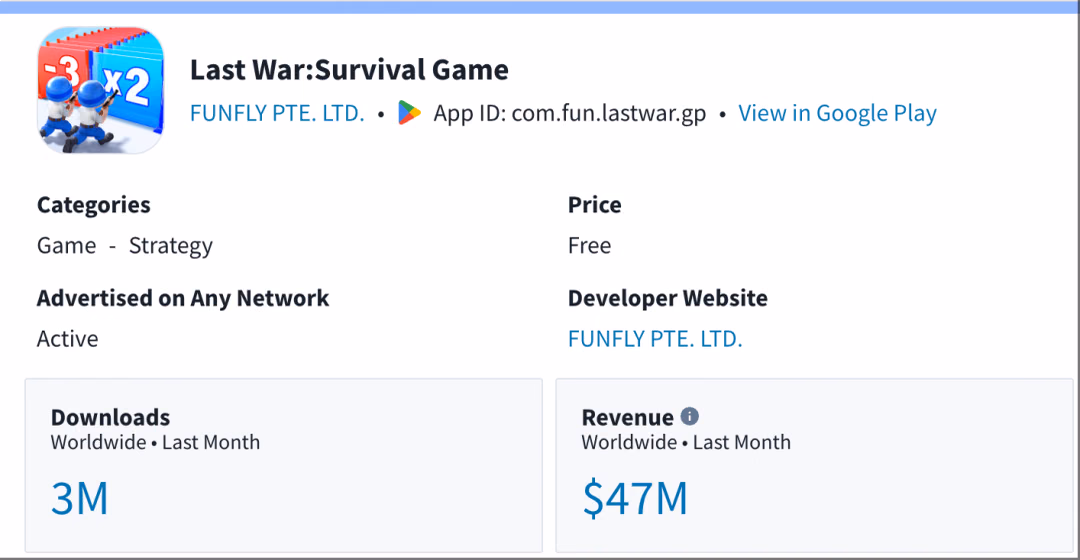Click the Active advertising status
The width and height of the screenshot is (1080, 560).
click(68, 339)
